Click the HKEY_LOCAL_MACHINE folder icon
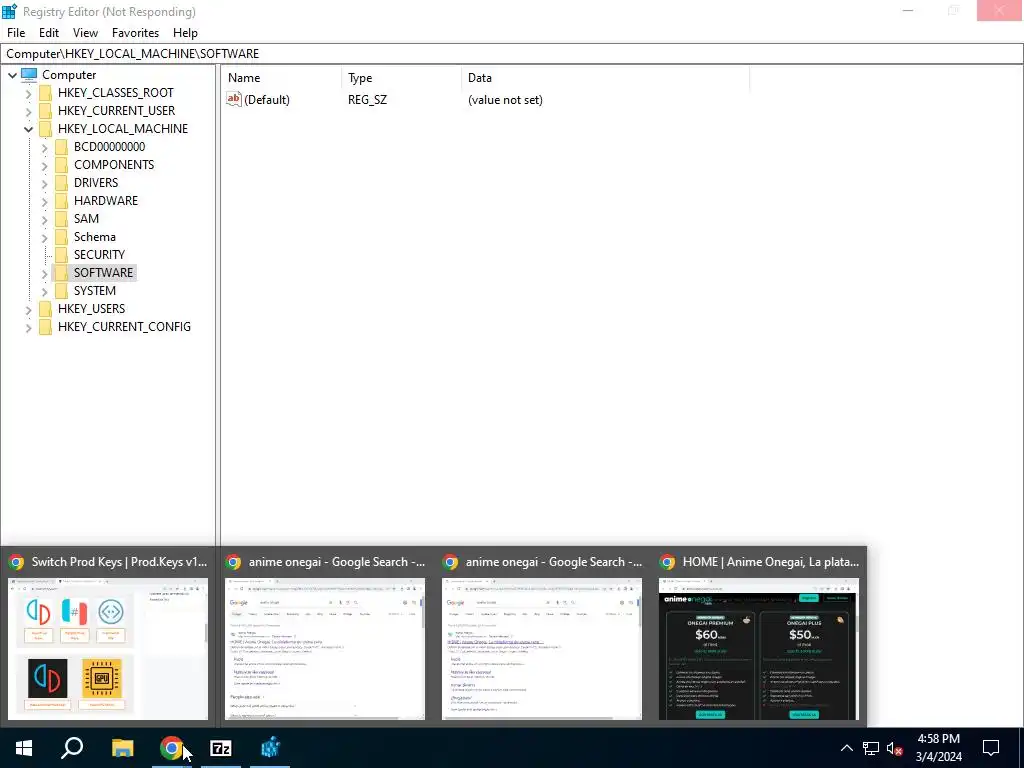Screen dimensions: 1024x768 click(45, 129)
